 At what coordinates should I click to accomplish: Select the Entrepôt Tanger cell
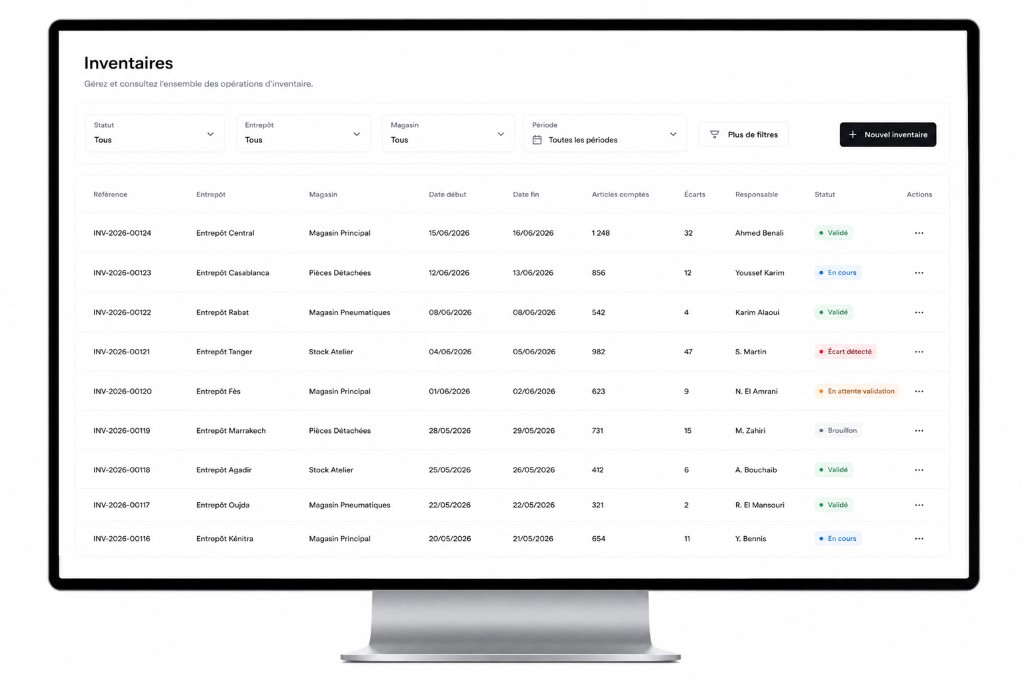[224, 351]
